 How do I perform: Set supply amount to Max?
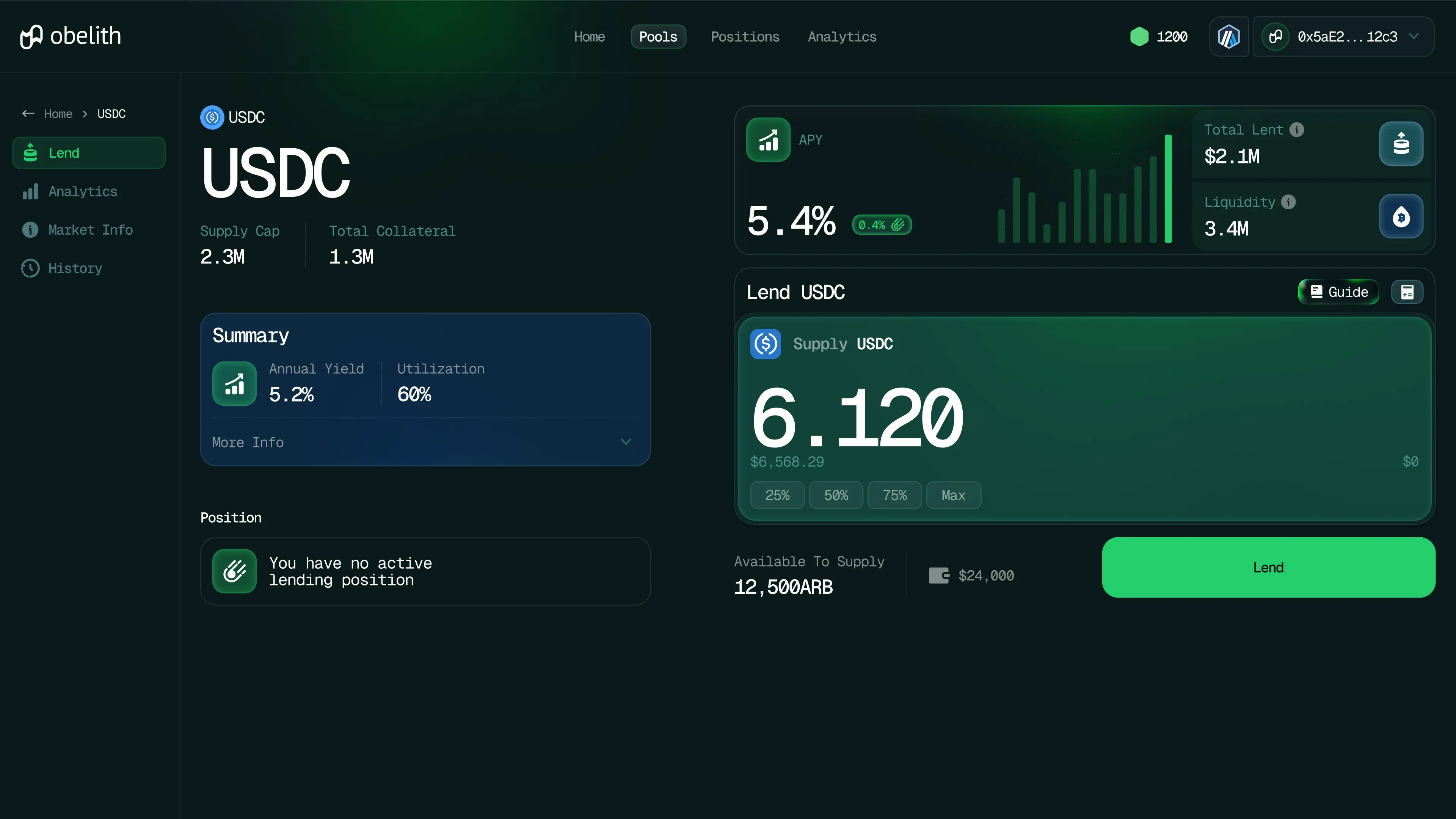coord(954,495)
